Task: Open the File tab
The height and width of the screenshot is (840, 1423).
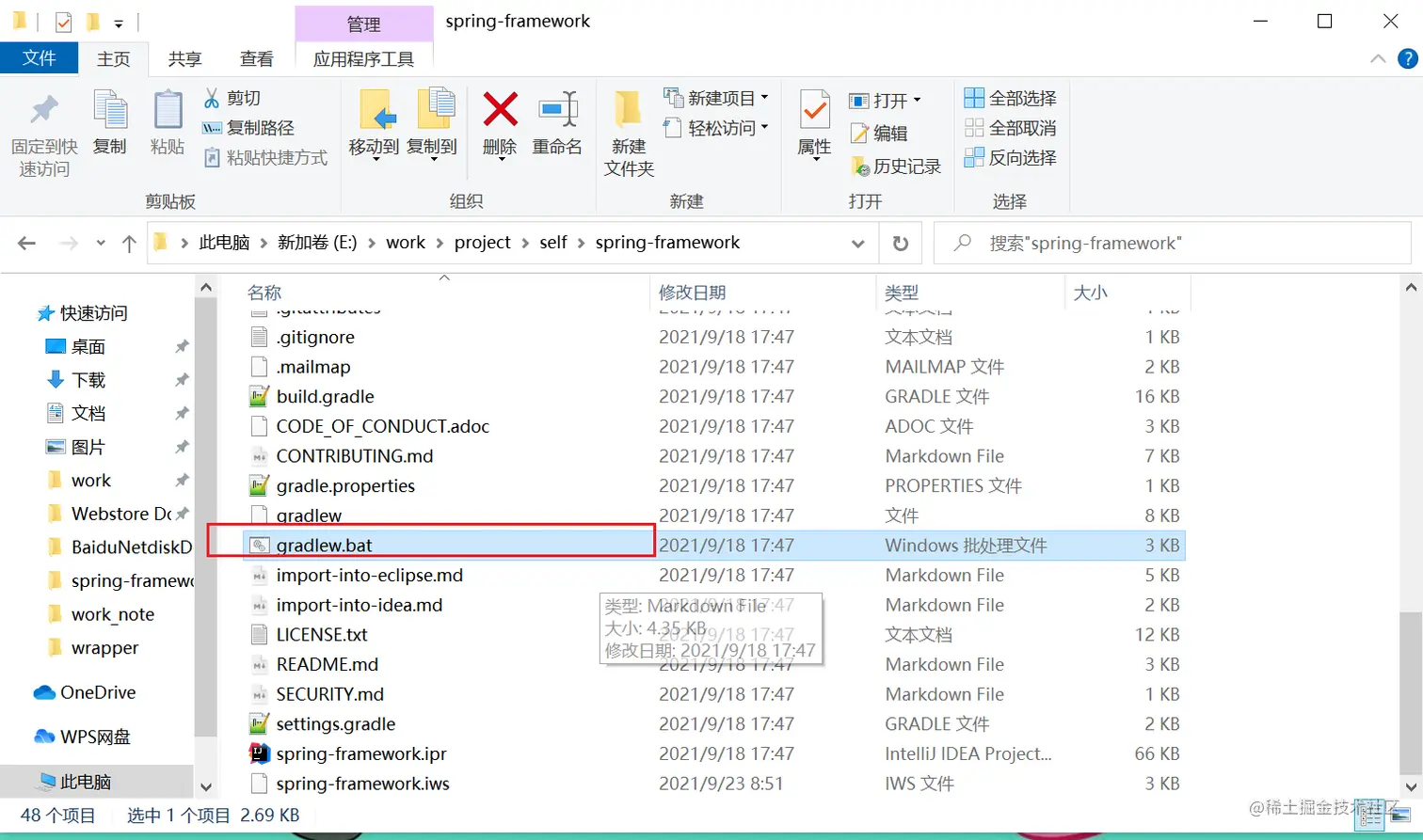Action: coord(39,58)
